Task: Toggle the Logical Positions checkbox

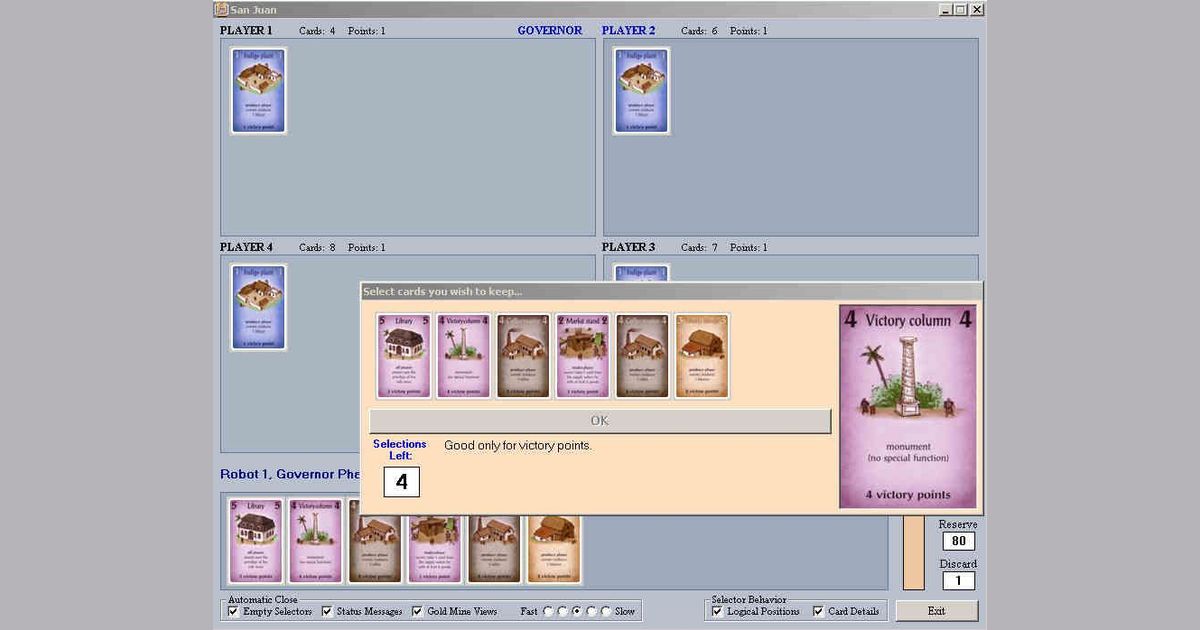Action: (717, 611)
